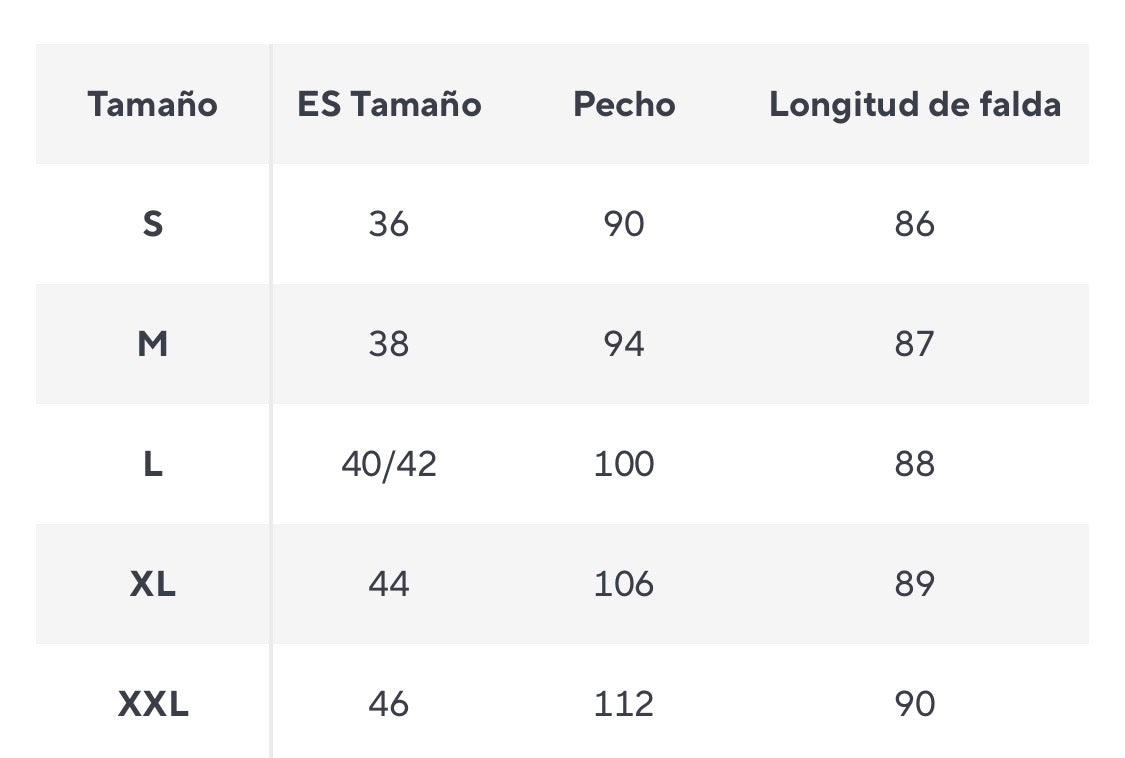Select Pecho value 94 in M row
1125x758 pixels.
(x=624, y=344)
